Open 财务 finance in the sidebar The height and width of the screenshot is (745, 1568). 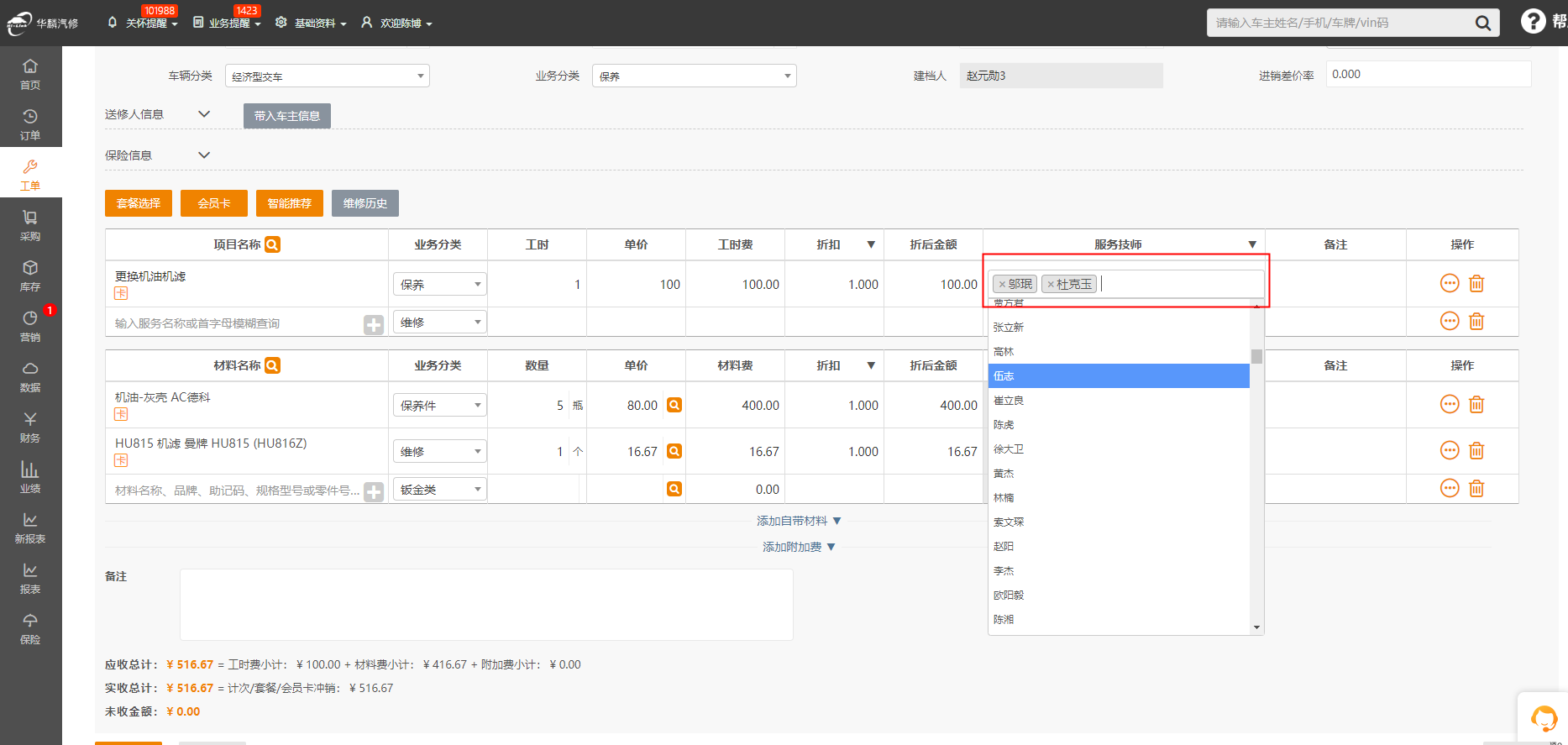pyautogui.click(x=30, y=427)
